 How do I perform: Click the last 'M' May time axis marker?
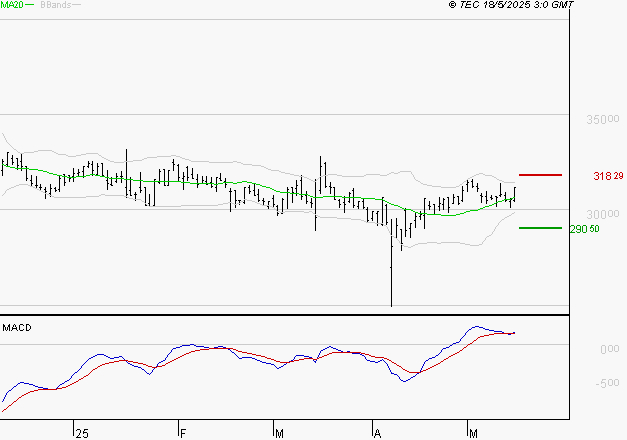473,433
